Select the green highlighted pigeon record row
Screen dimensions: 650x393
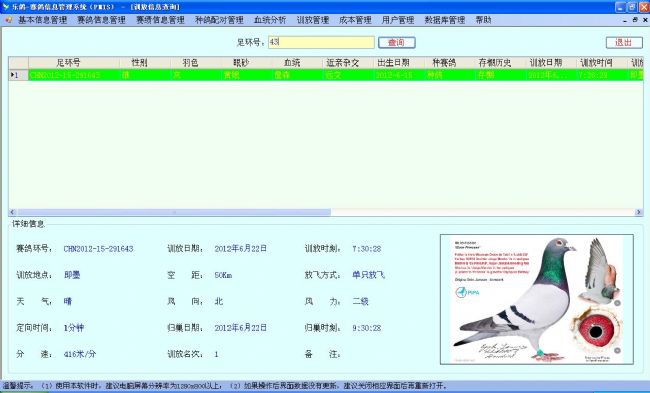326,75
